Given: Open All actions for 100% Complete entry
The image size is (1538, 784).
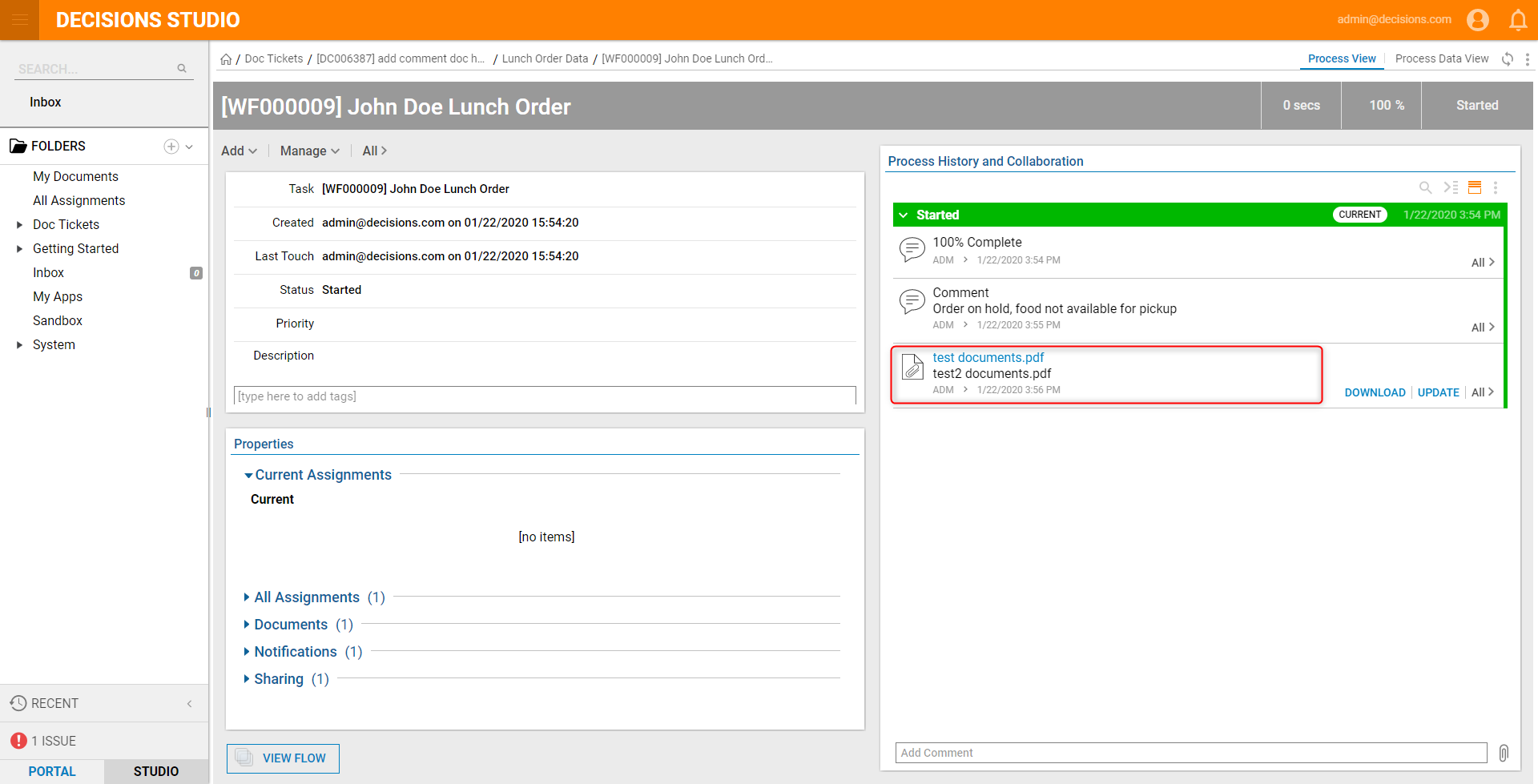Looking at the screenshot, I should coord(1483,263).
